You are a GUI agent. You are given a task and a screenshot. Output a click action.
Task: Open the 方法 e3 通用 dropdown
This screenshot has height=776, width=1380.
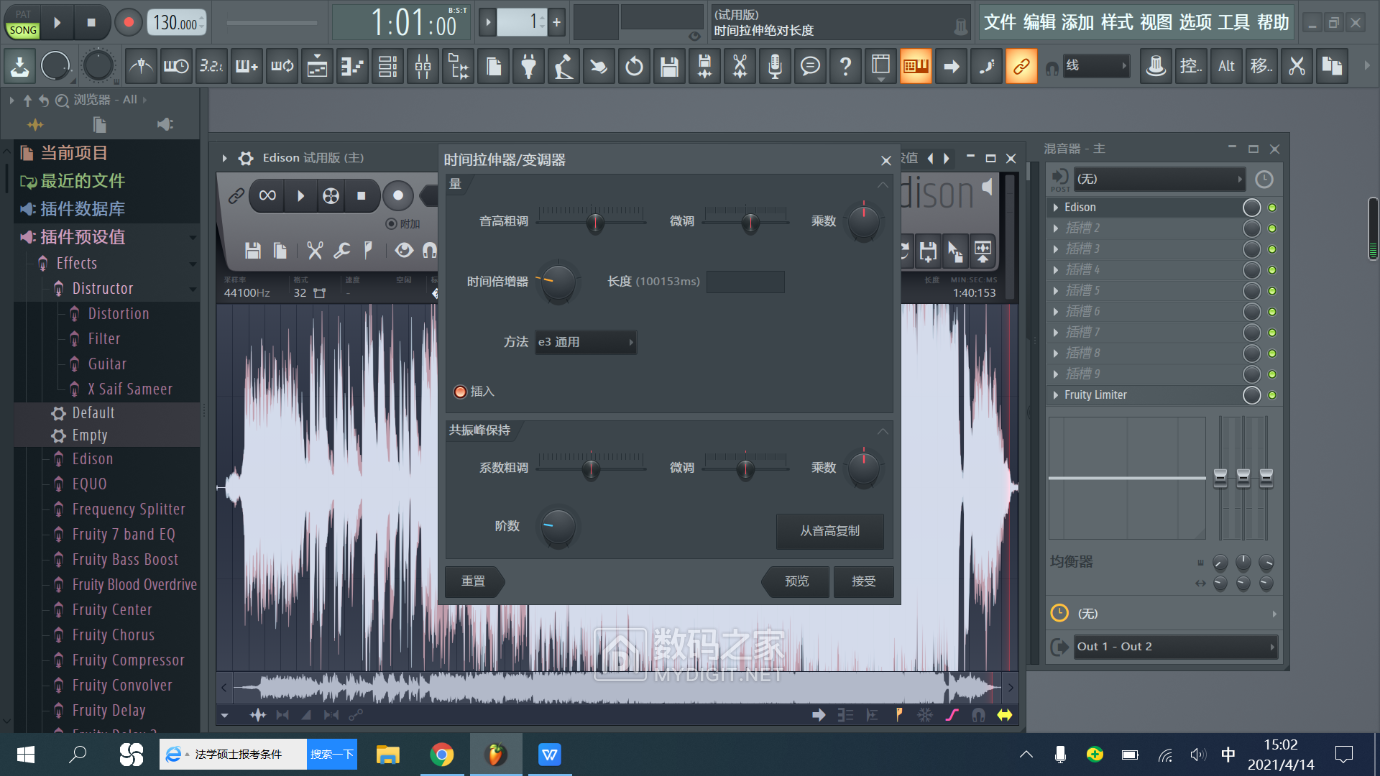[x=585, y=342]
